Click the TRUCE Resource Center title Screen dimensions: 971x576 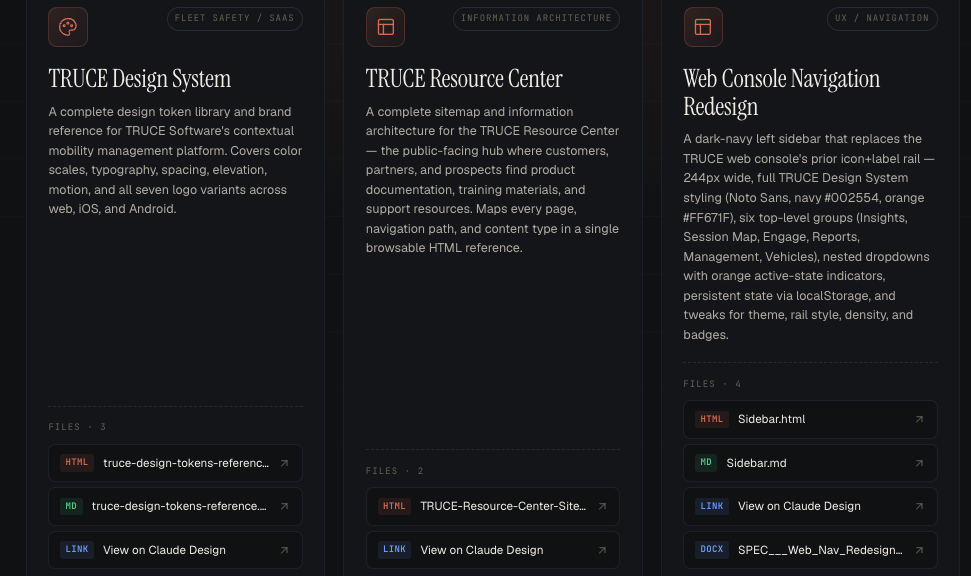pyautogui.click(x=464, y=79)
